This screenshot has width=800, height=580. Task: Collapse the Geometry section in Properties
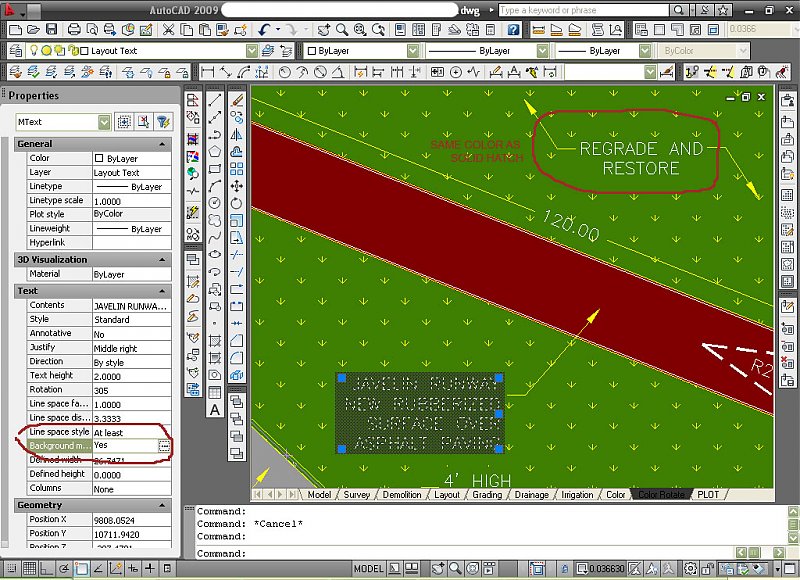(162, 505)
